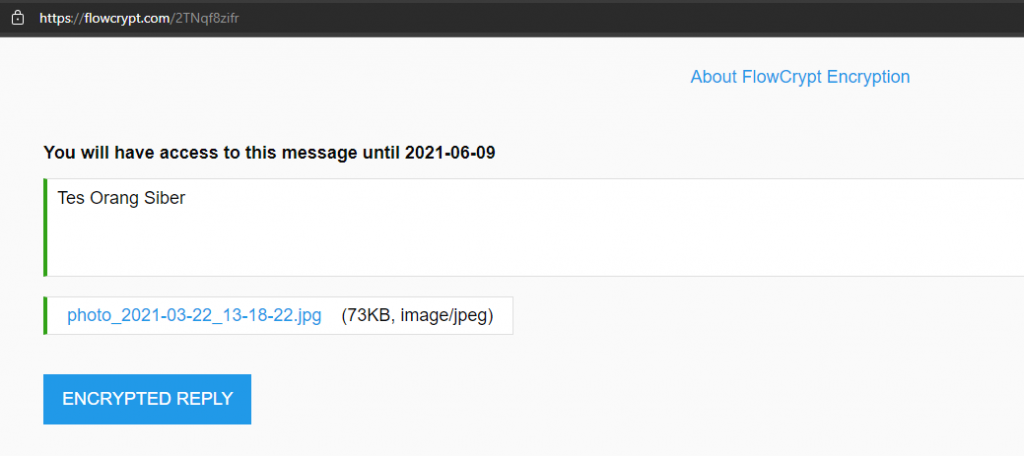This screenshot has height=456, width=1024.
Task: Click the 73KB image/jpeg attachment size label
Action: (x=417, y=316)
